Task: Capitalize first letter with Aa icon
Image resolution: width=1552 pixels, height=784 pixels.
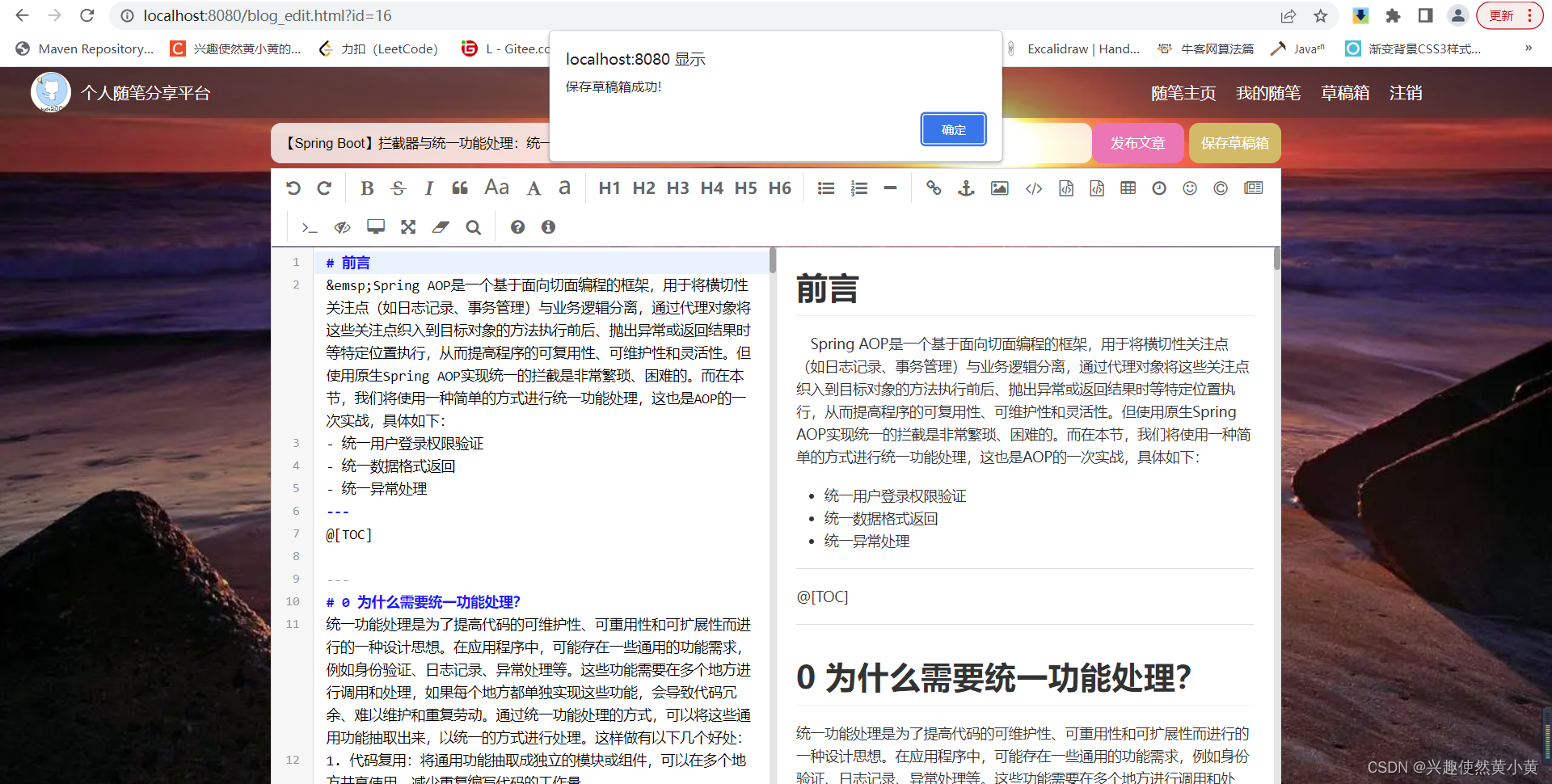Action: (496, 188)
